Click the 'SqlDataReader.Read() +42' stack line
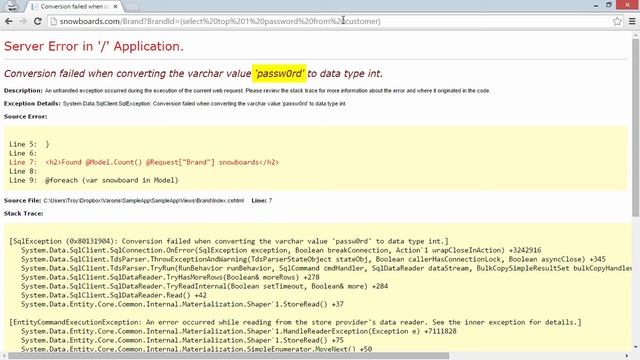The image size is (640, 360). tap(114, 295)
